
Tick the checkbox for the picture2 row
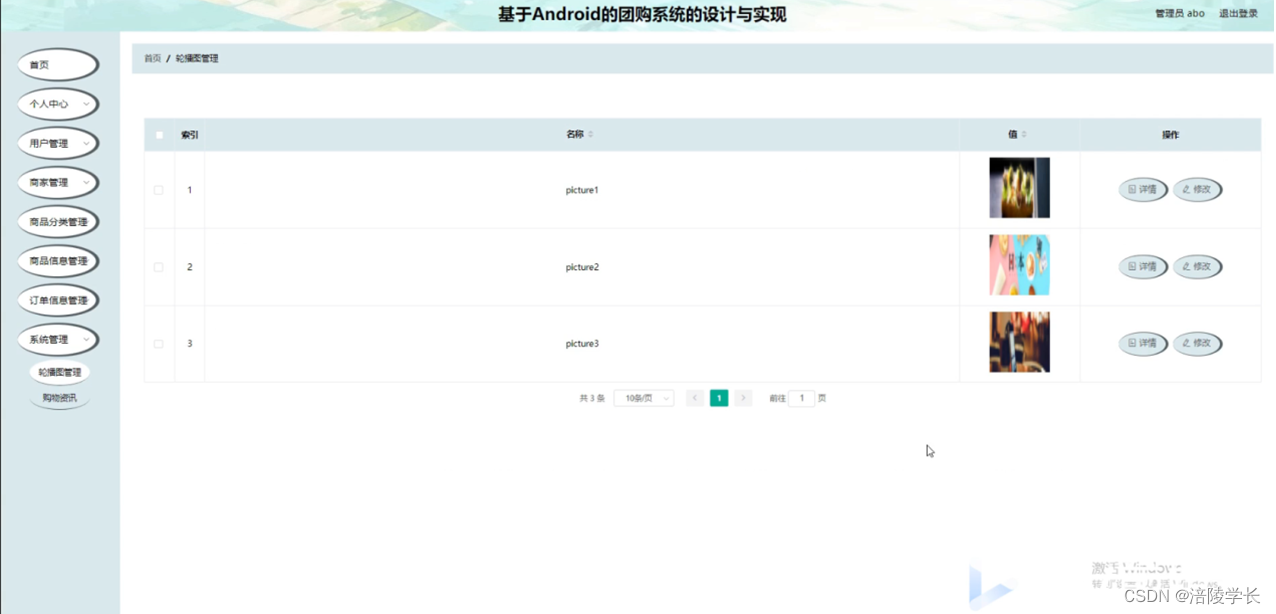click(x=159, y=267)
